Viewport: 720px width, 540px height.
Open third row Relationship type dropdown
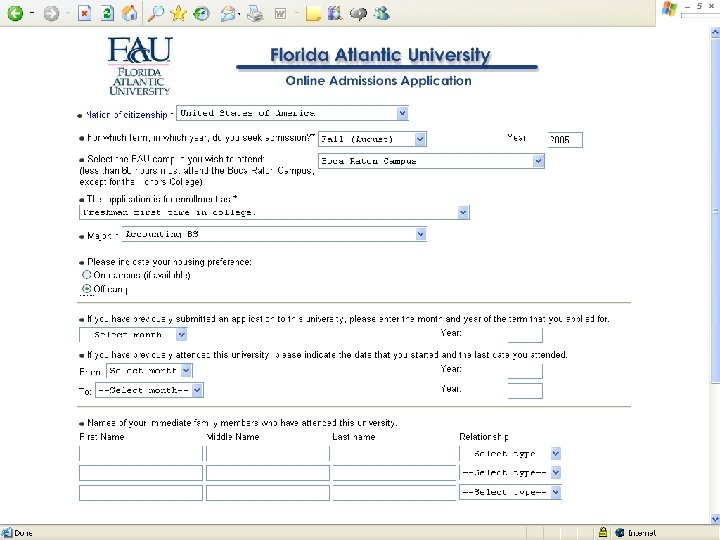tap(510, 492)
